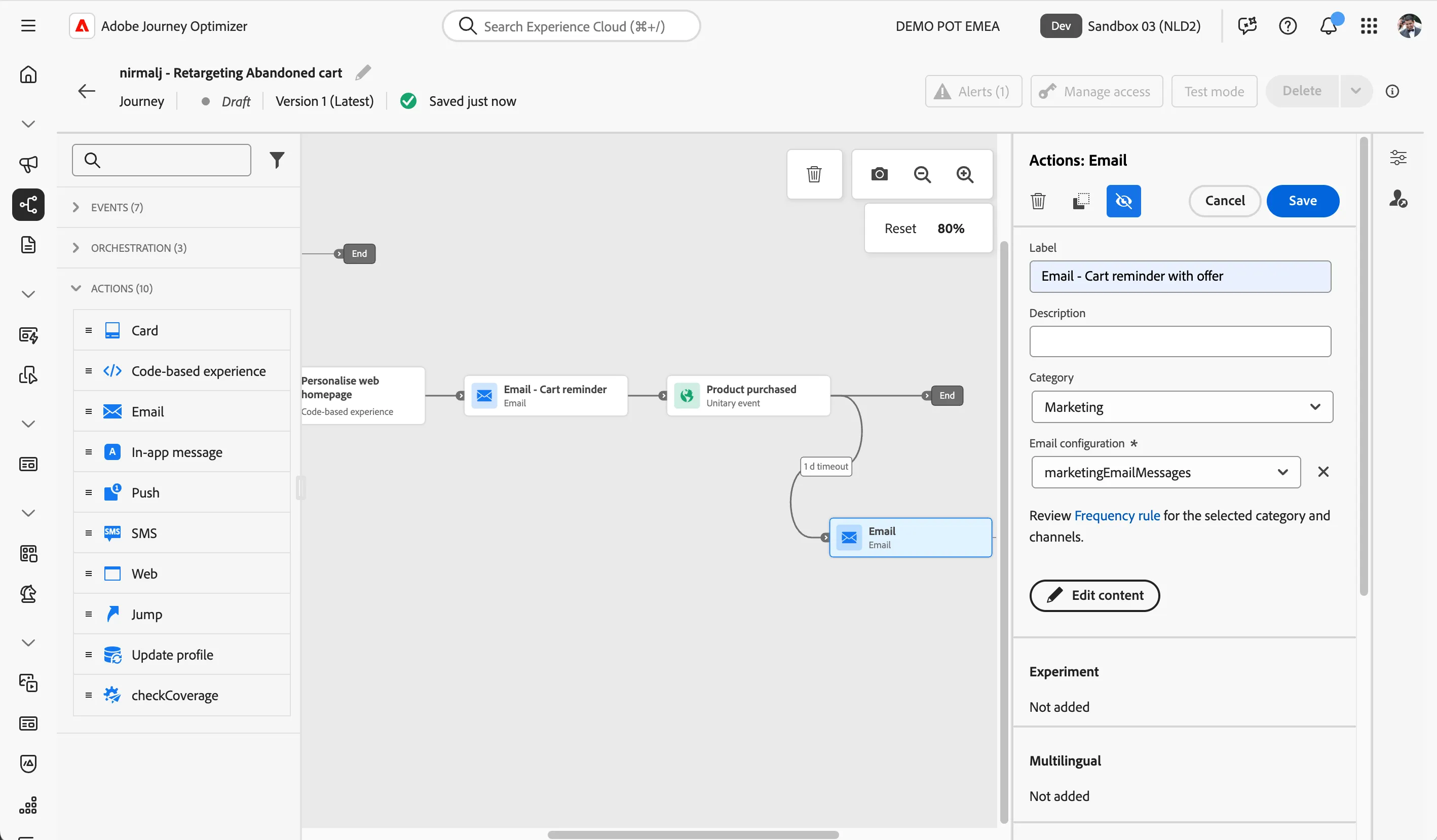1437x840 pixels.
Task: Go to Home in left sidebar
Action: (x=28, y=74)
